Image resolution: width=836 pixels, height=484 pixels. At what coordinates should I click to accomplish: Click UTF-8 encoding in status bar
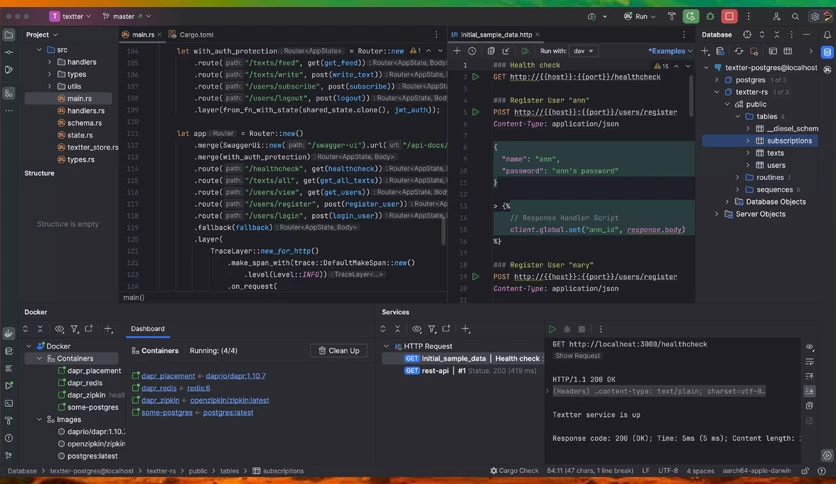coord(668,471)
